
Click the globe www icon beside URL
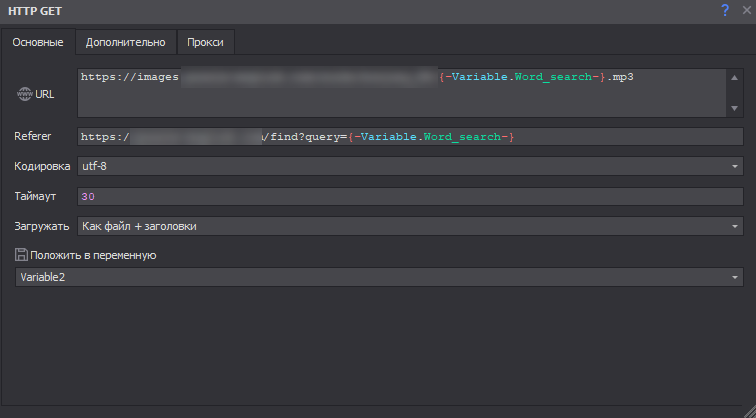coord(25,95)
